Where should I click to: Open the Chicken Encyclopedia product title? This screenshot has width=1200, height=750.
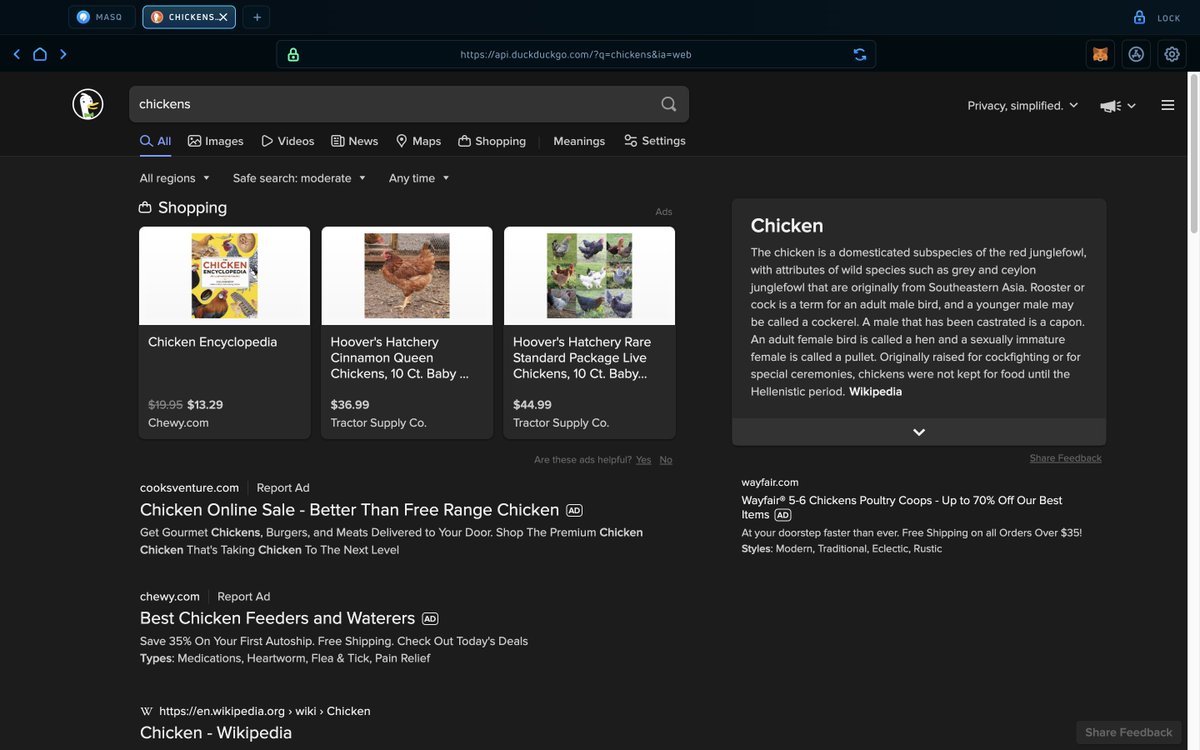[213, 342]
